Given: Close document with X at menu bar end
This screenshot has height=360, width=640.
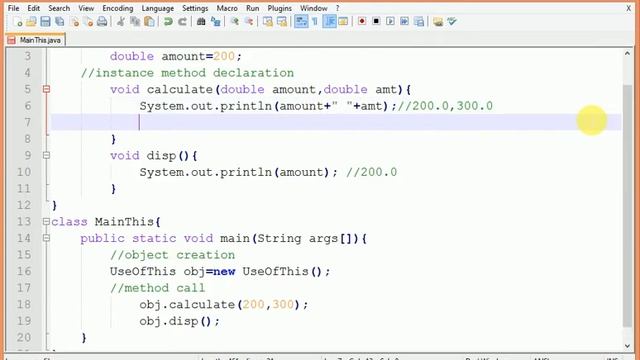Looking at the screenshot, I should (629, 8).
